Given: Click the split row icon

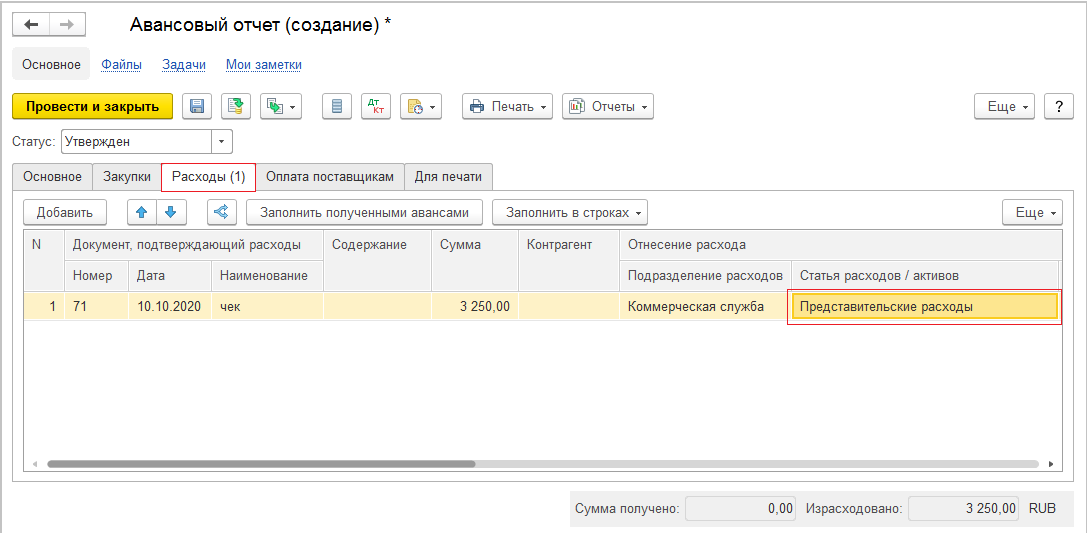Looking at the screenshot, I should point(221,212).
